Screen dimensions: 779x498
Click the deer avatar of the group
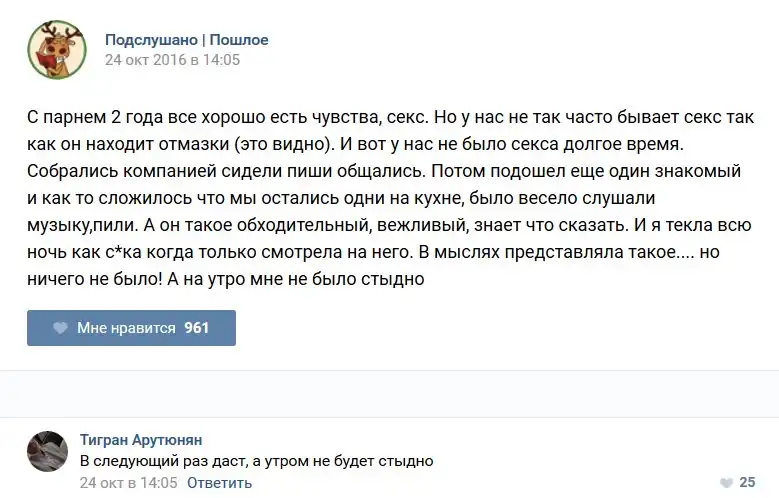[x=56, y=50]
